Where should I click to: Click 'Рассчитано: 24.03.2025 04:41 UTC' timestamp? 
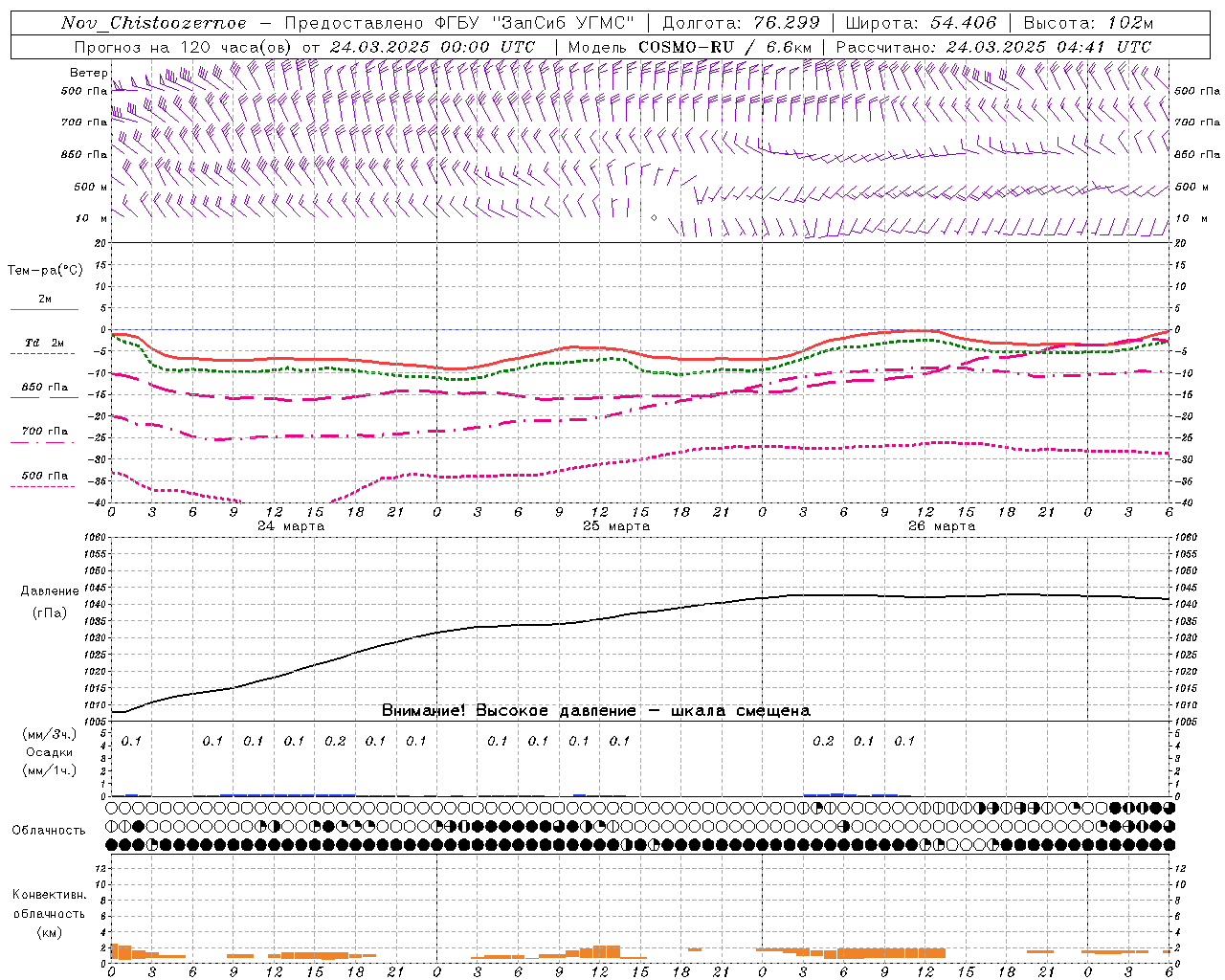click(x=993, y=47)
